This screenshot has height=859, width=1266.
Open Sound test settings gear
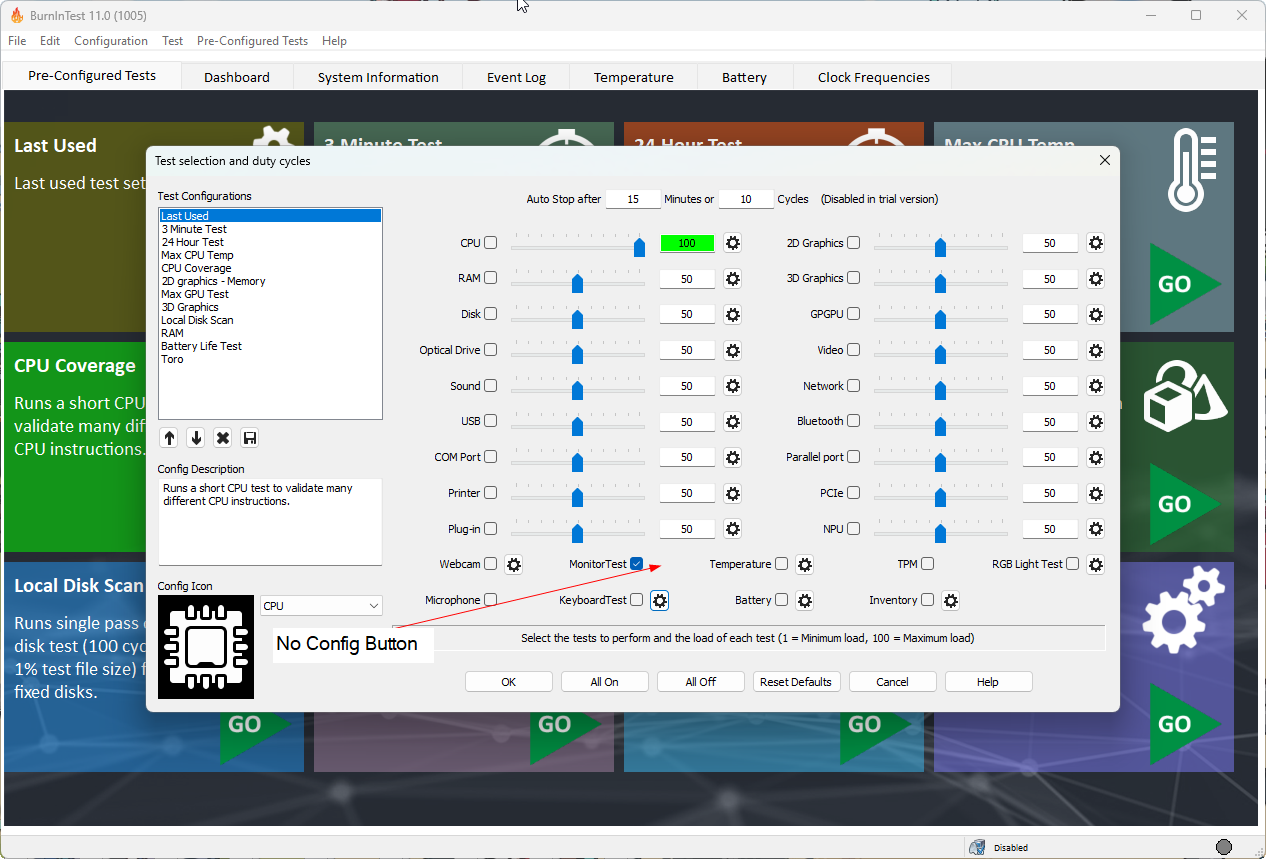[x=732, y=386]
